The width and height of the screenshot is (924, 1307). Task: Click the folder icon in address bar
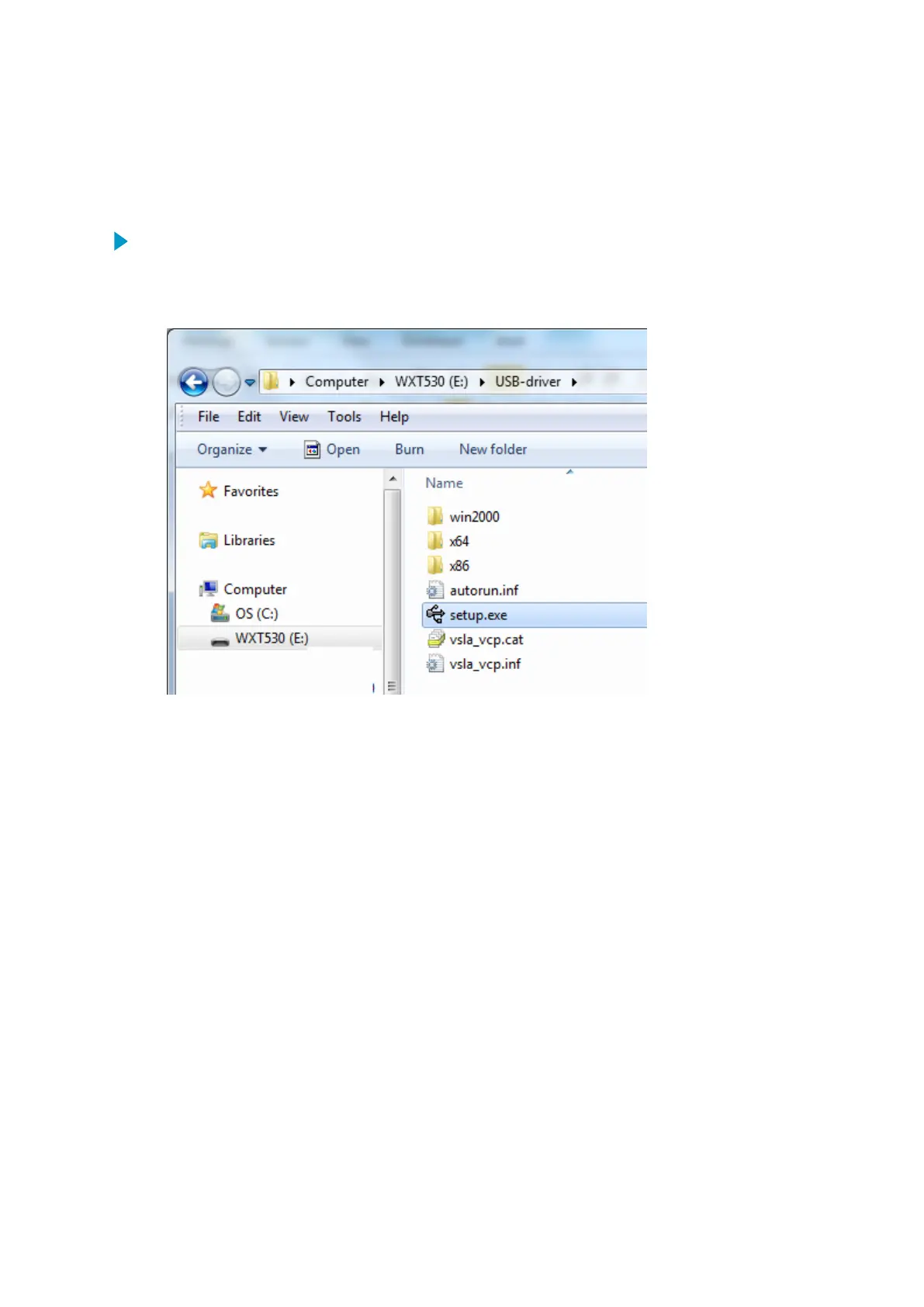(x=271, y=381)
